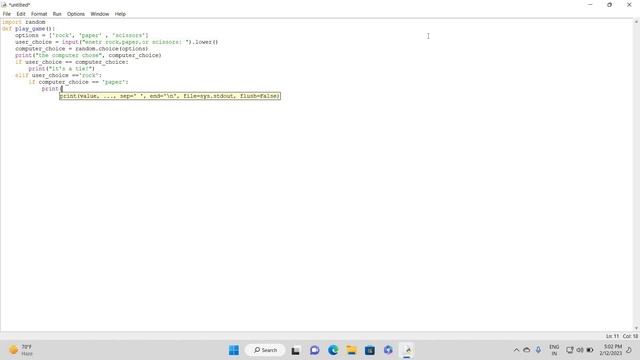Viewport: 640px width, 360px height.
Task: Click the 'computer_choice = random.choice(options)' line
Action: pyautogui.click(x=82, y=49)
